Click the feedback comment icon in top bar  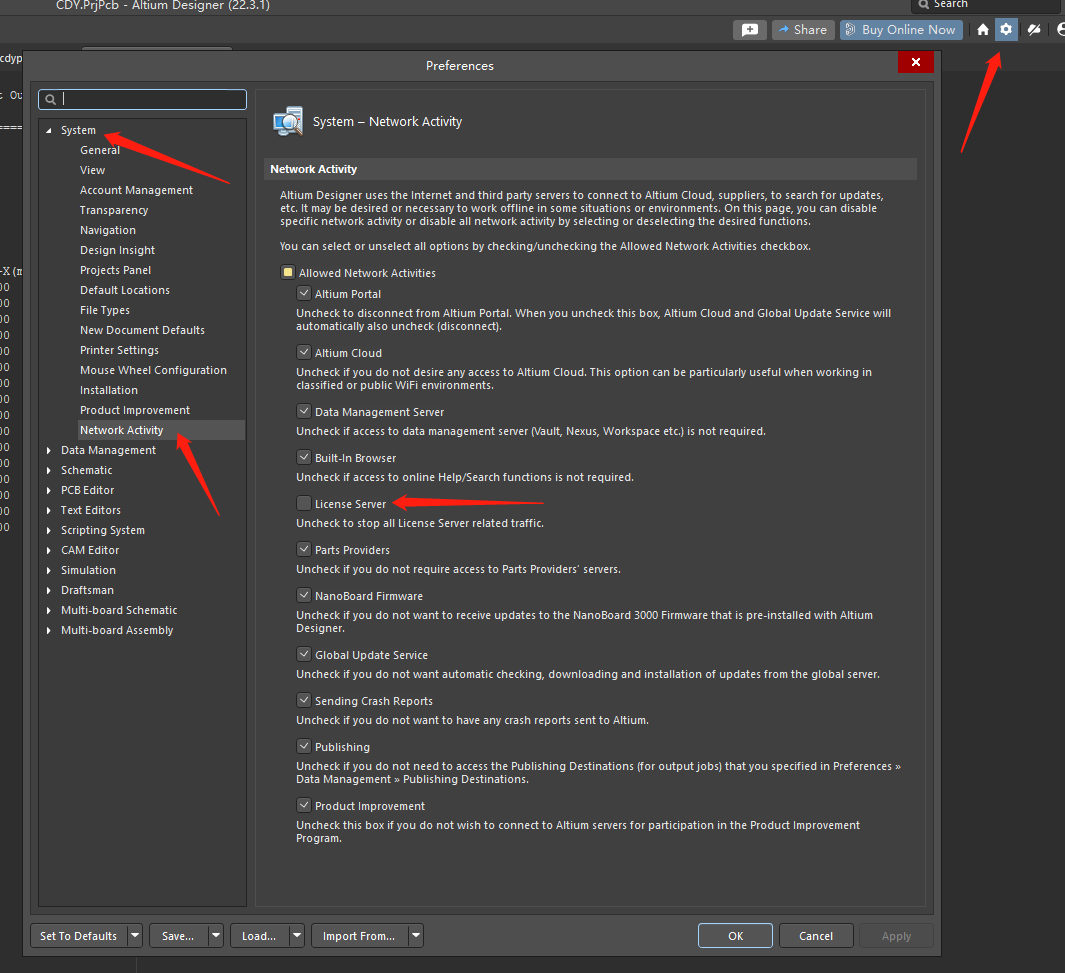coord(750,30)
